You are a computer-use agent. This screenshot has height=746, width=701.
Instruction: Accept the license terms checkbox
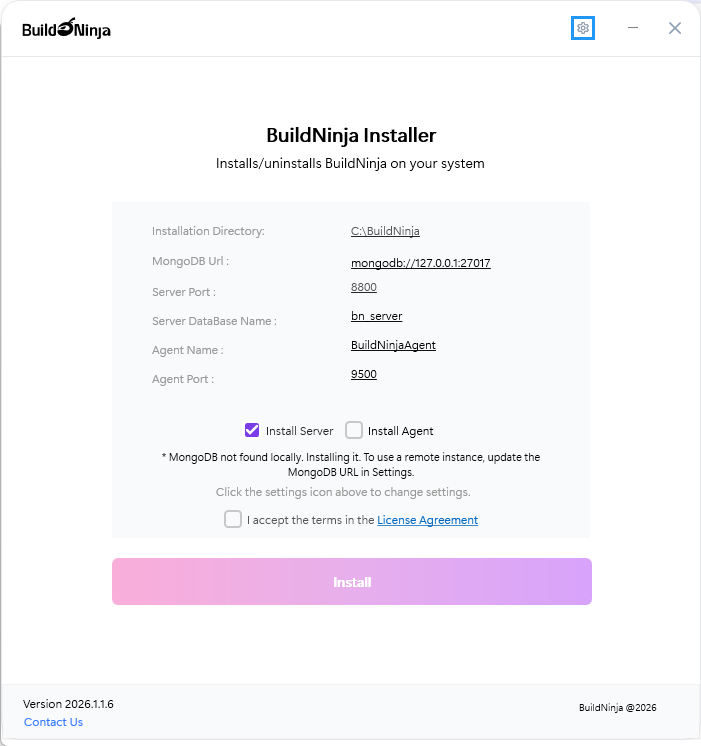(x=233, y=519)
